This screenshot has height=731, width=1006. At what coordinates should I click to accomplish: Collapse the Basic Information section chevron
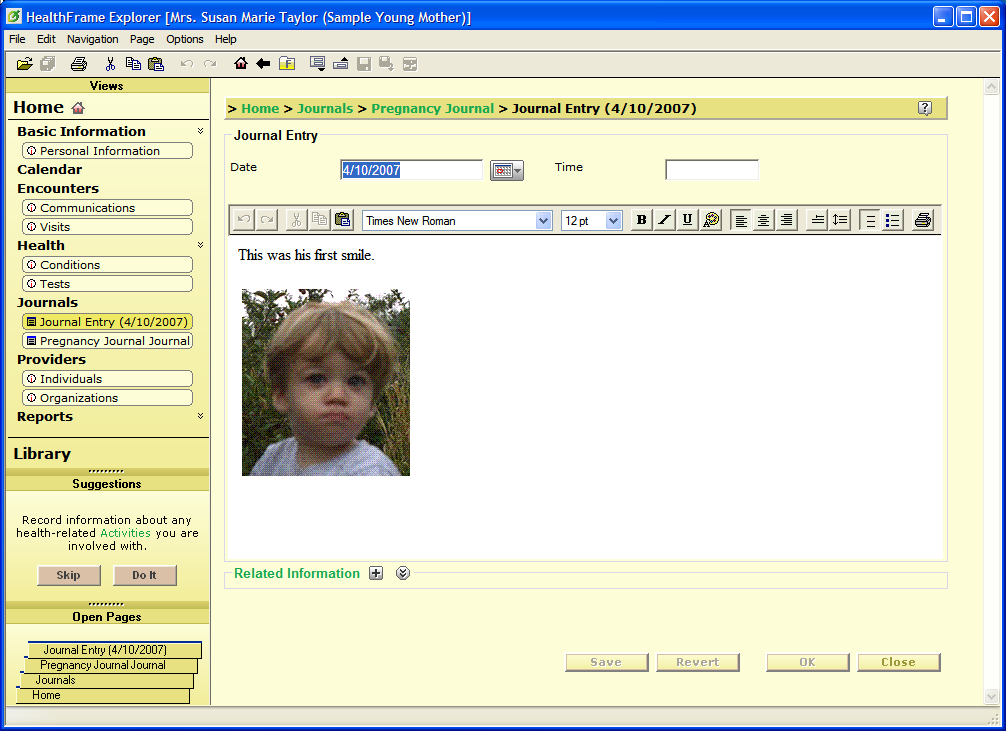pos(200,131)
